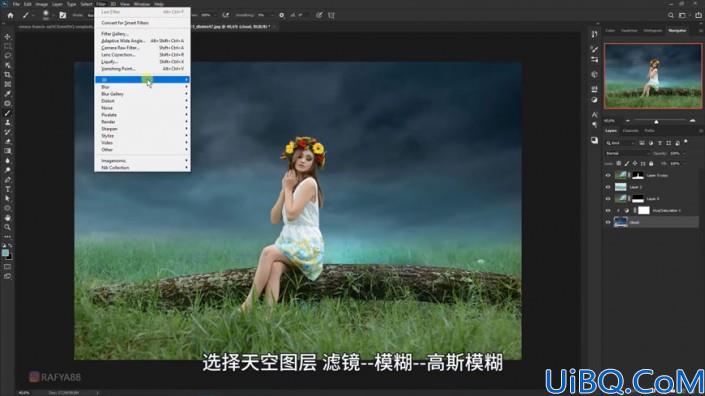Select the Rectangular Marquee tool
Viewport: 705px width, 396px height.
point(8,46)
